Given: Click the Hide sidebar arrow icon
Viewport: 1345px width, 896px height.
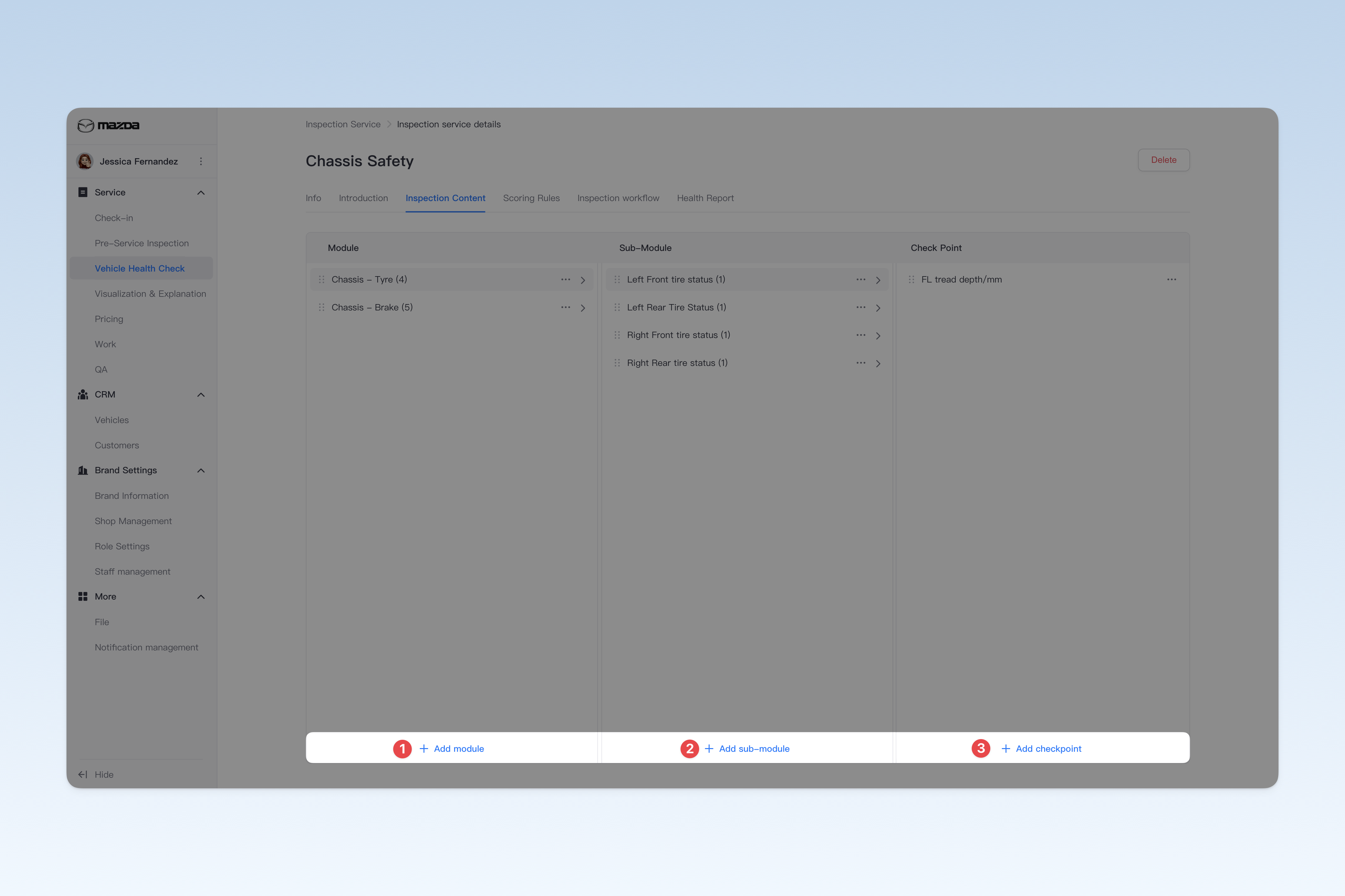Looking at the screenshot, I should pyautogui.click(x=83, y=774).
